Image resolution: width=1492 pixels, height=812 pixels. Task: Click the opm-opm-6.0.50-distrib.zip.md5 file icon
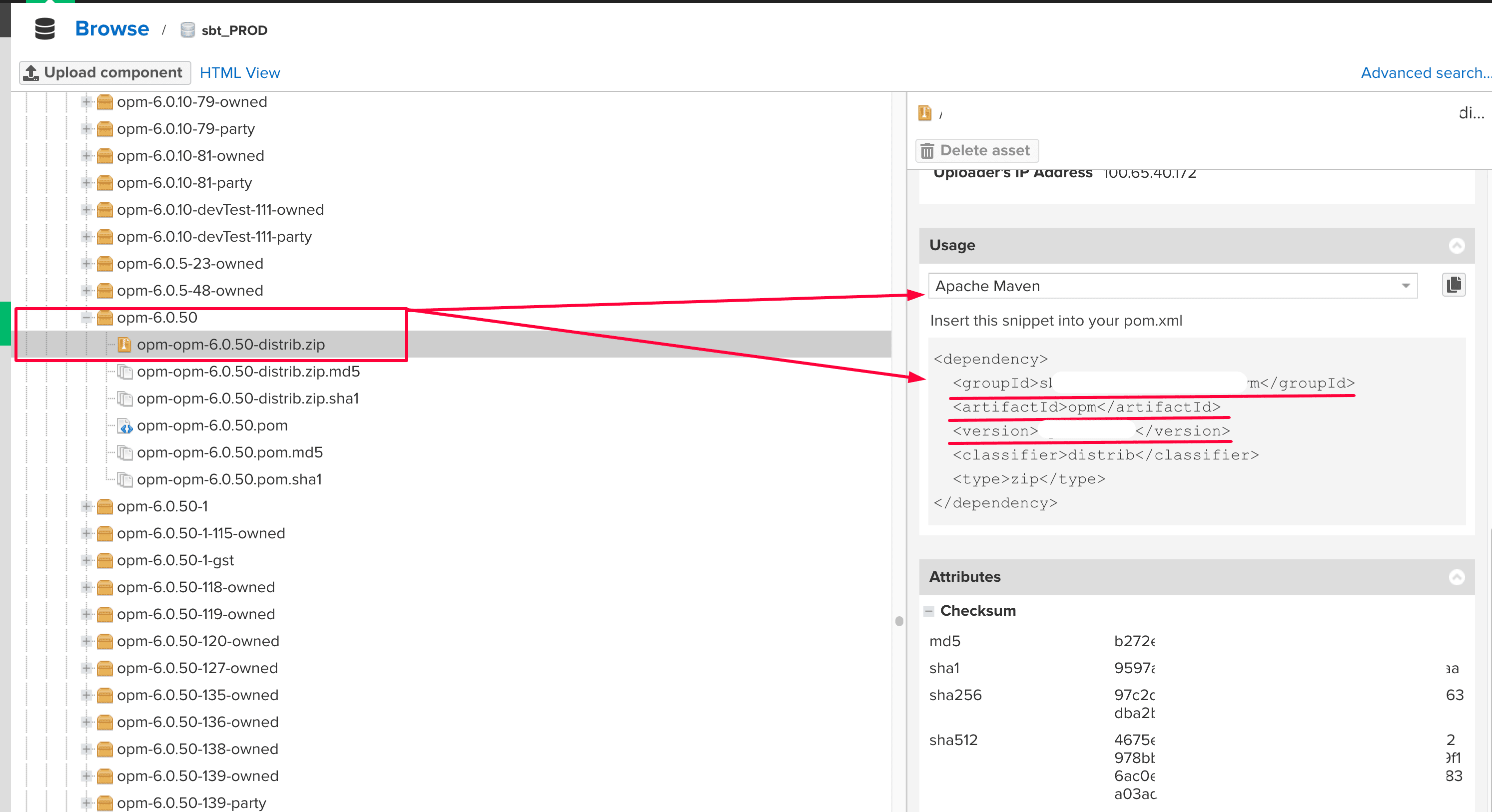pos(124,372)
